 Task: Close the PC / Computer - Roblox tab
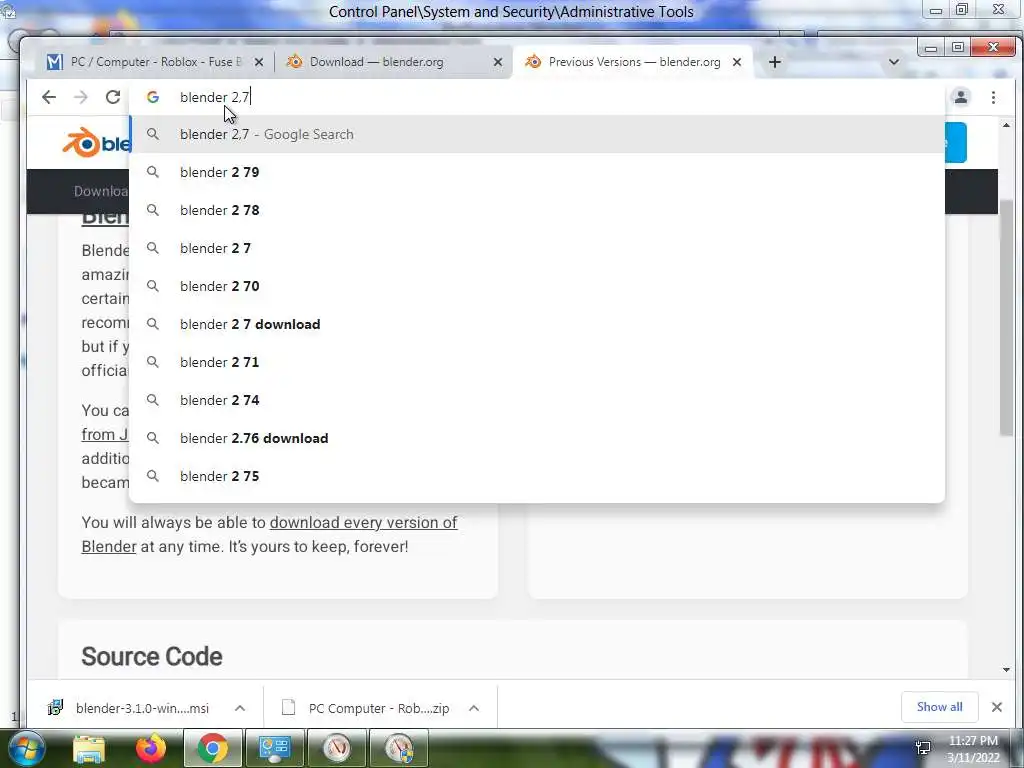259,62
